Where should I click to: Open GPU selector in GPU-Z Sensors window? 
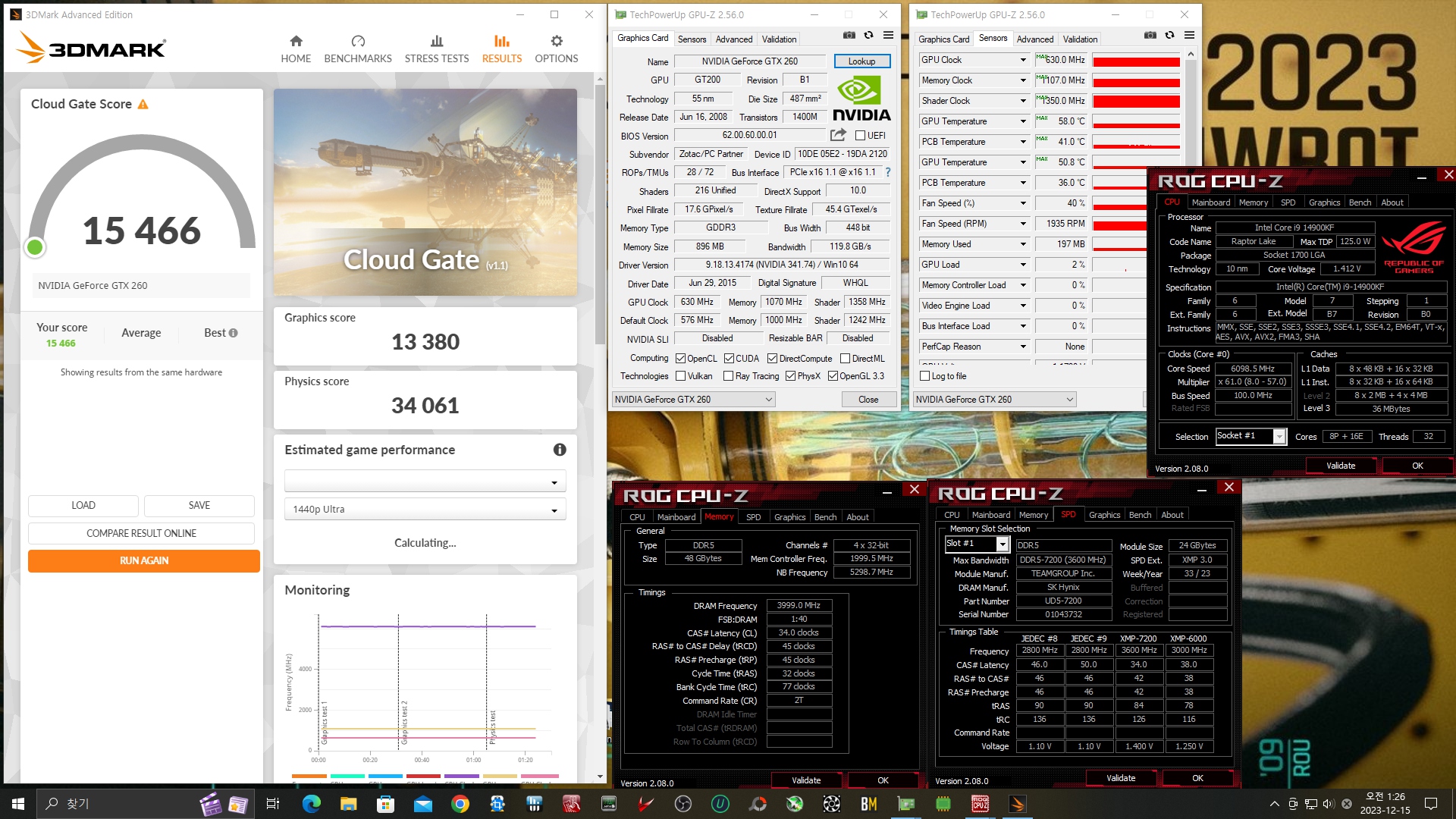[994, 400]
